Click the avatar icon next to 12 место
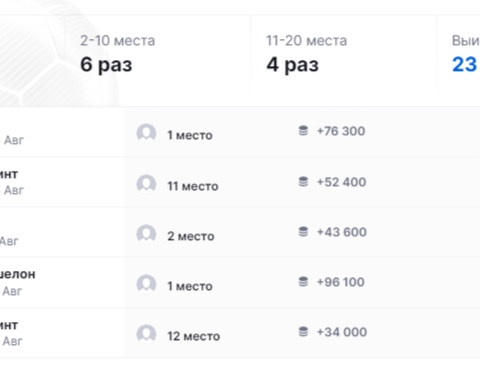Viewport: 480px width, 374px height. pos(146,334)
